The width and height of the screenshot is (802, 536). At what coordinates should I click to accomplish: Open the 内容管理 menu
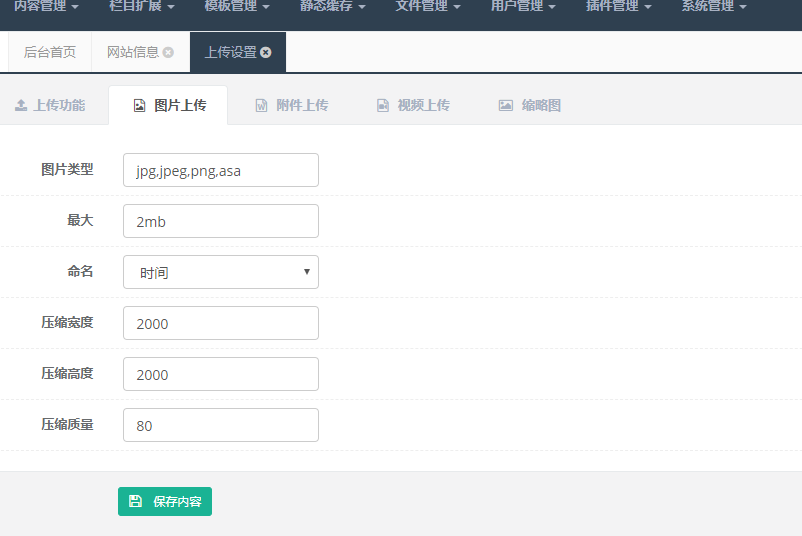click(x=46, y=6)
